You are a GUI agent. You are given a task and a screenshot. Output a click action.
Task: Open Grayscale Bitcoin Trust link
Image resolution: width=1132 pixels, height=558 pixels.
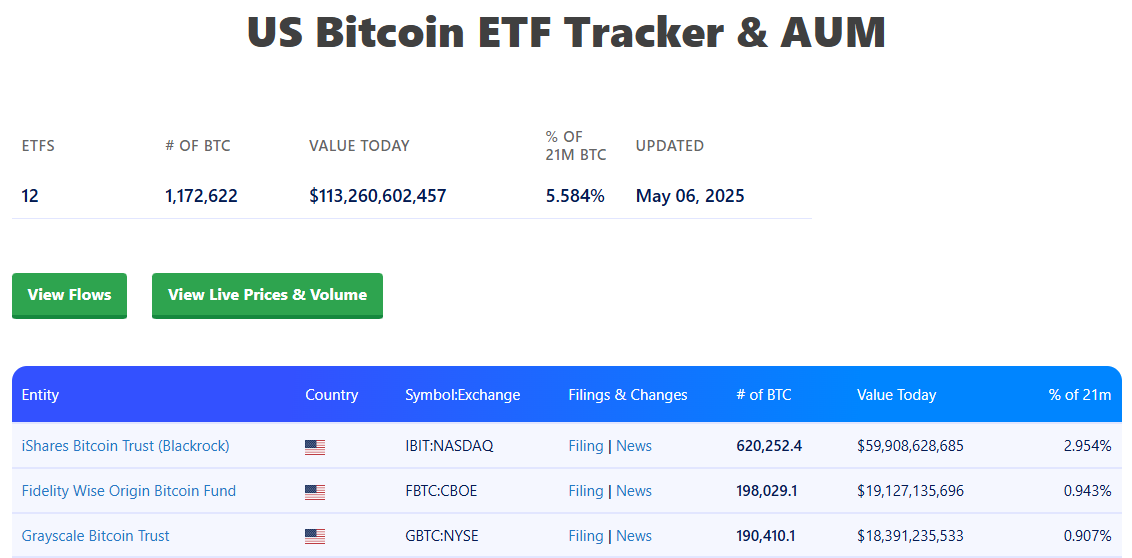(95, 536)
